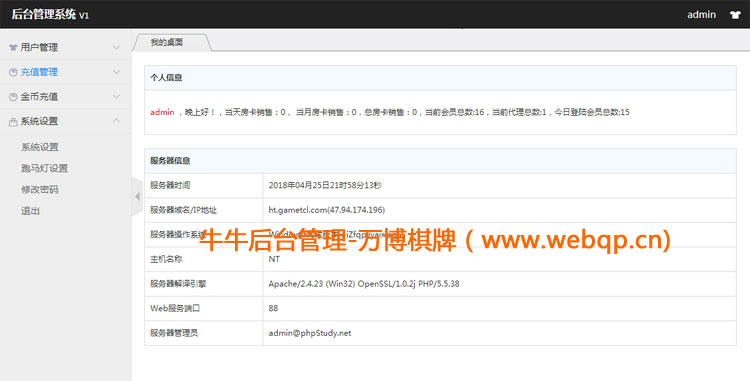This screenshot has height=381, width=750.
Task: Click the 金币充值 sidebar icon
Action: tap(13, 97)
